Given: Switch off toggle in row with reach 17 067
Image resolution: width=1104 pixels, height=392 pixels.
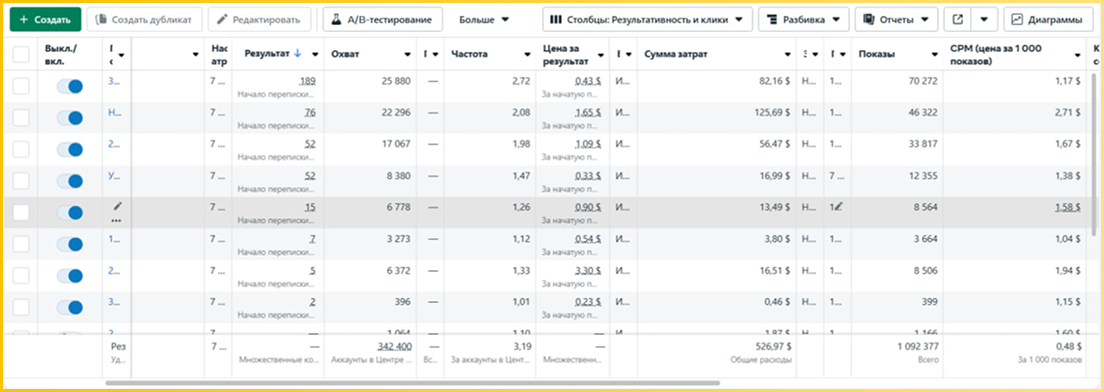Looking at the screenshot, I should tap(70, 149).
